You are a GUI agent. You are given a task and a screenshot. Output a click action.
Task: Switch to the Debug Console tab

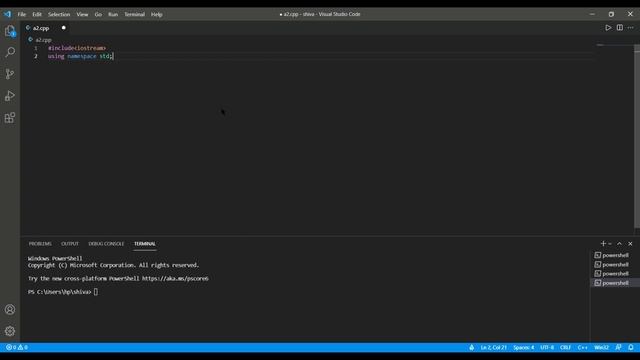pyautogui.click(x=106, y=244)
